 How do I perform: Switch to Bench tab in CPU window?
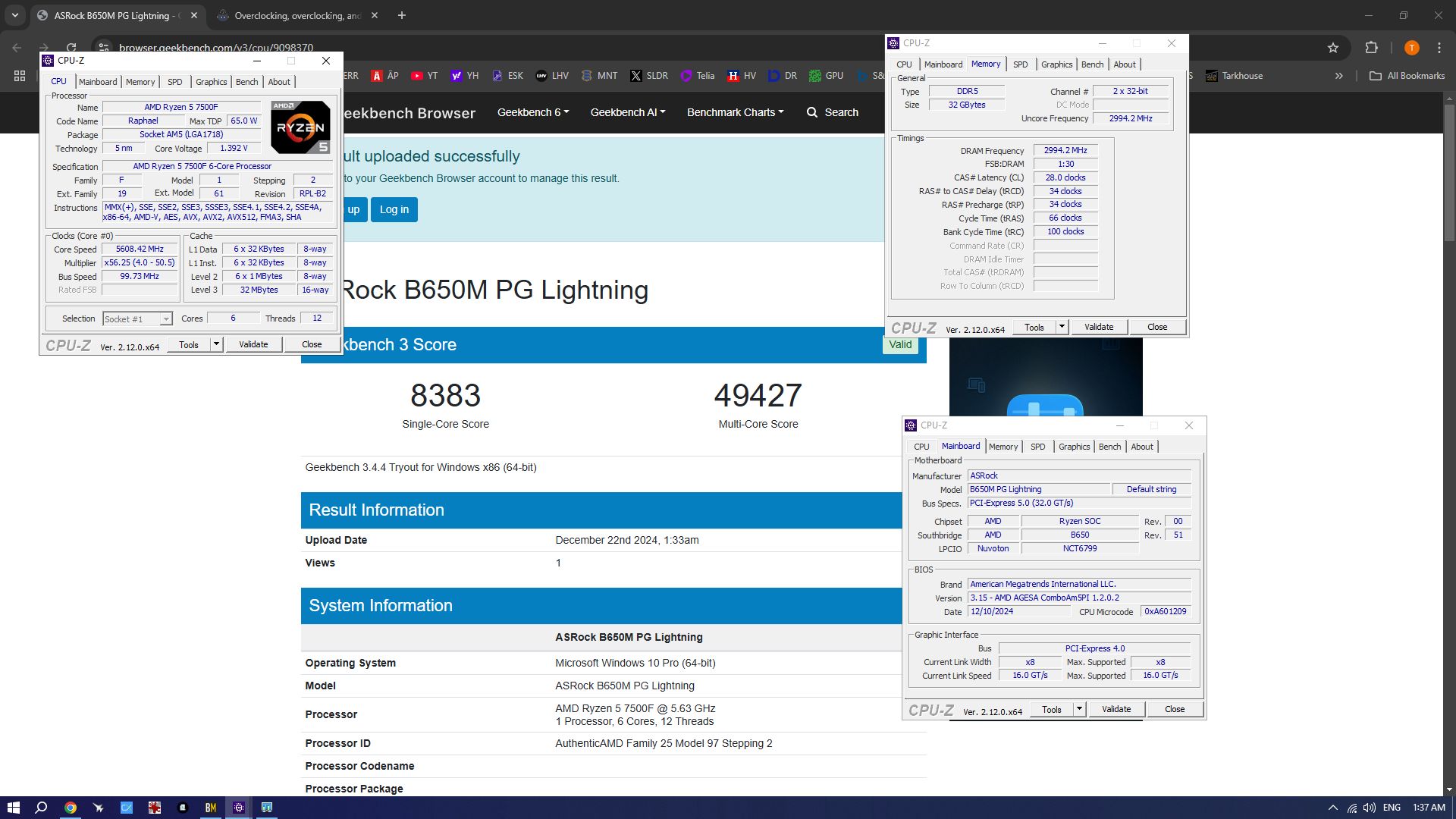(x=246, y=82)
